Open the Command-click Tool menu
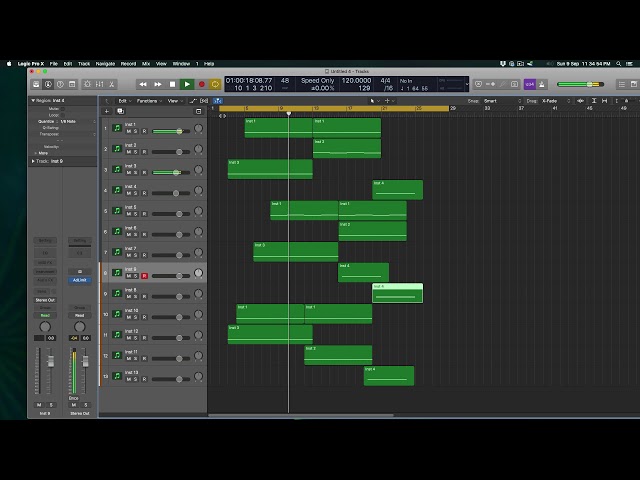 coord(389,101)
